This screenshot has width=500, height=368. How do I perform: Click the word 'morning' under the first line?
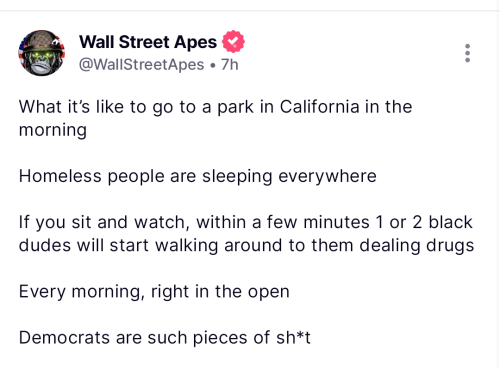pyautogui.click(x=53, y=130)
